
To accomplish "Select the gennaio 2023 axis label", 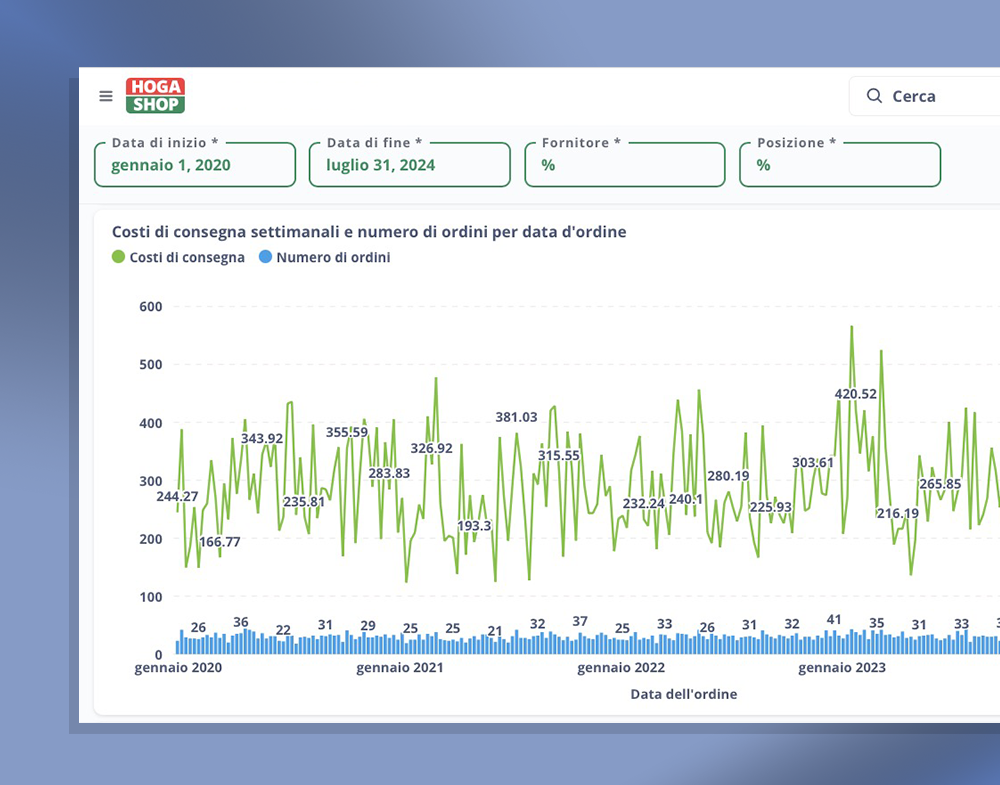I will pos(842,668).
